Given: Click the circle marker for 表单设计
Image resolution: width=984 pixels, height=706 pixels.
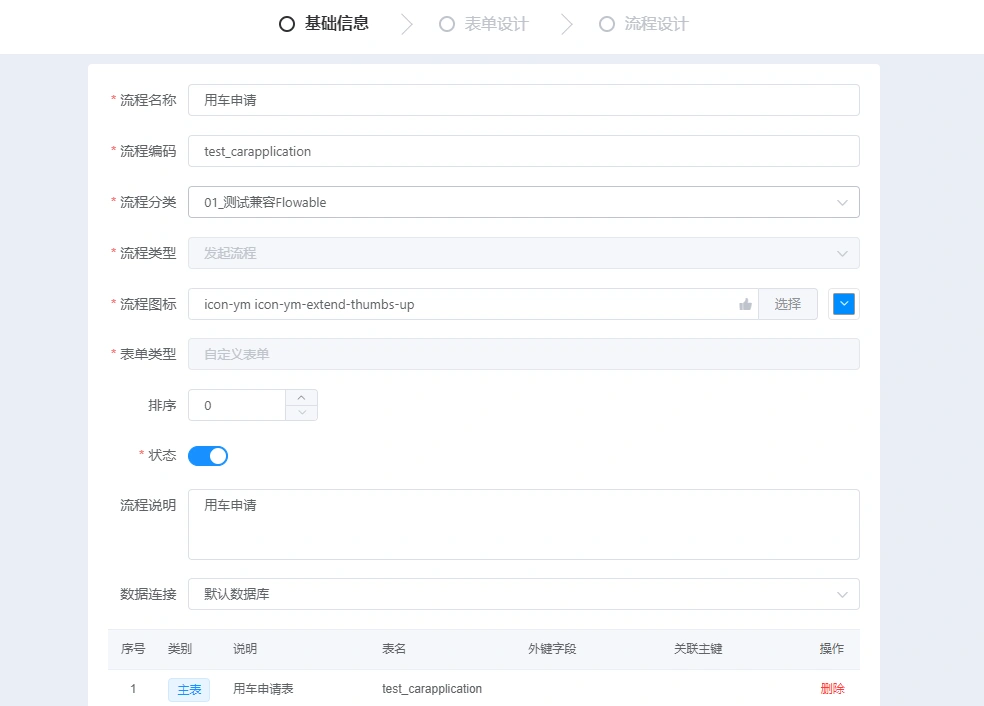Looking at the screenshot, I should pyautogui.click(x=447, y=24).
